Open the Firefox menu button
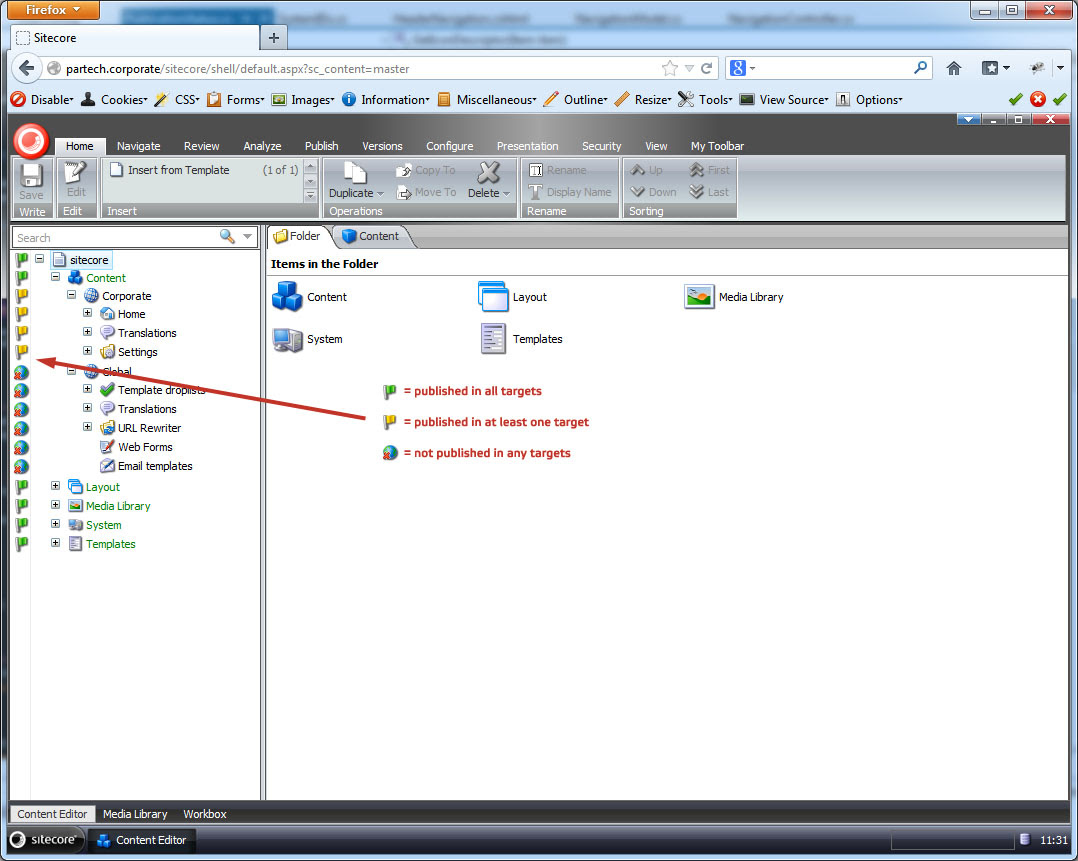Viewport: 1078px width, 861px height. click(53, 10)
